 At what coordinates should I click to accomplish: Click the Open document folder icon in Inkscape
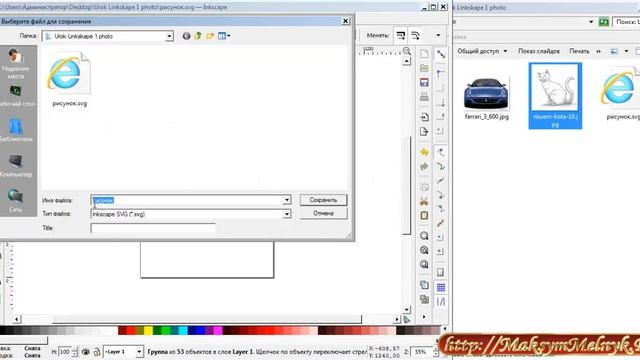(x=424, y=68)
